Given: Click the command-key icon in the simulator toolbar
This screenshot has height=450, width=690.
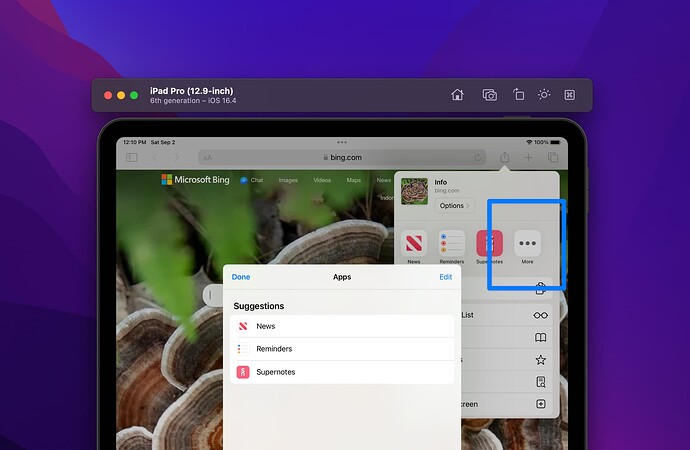Looking at the screenshot, I should tap(569, 95).
